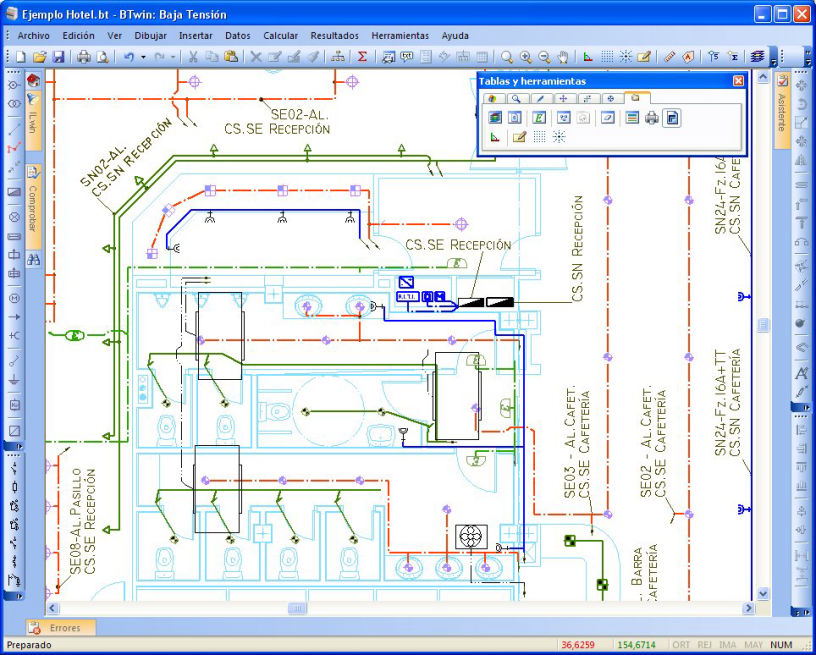Image resolution: width=816 pixels, height=655 pixels.
Task: Search with the binoculars icon
Action: [x=33, y=259]
